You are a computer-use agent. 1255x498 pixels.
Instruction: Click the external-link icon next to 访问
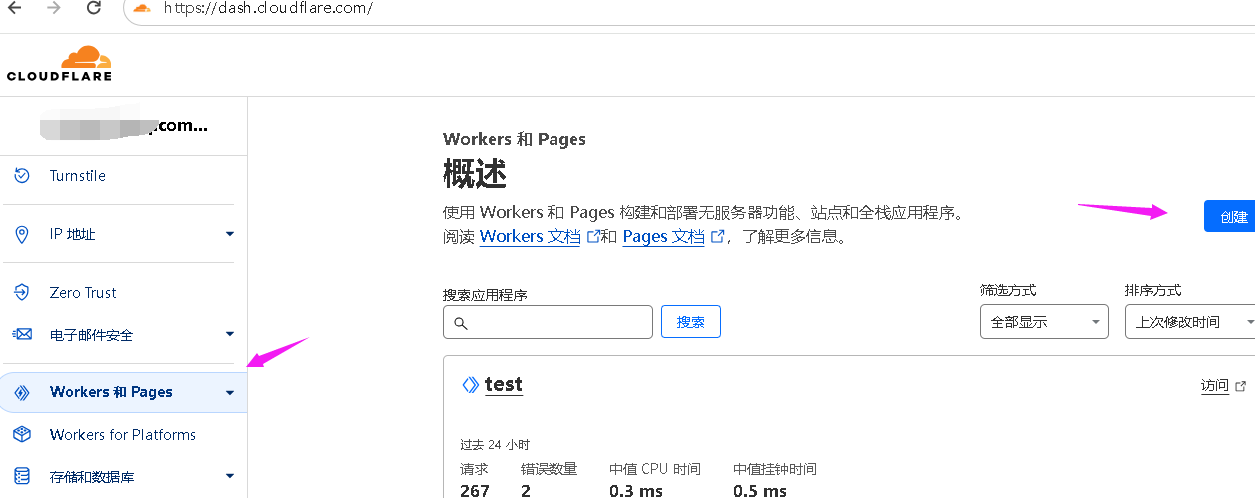1241,386
